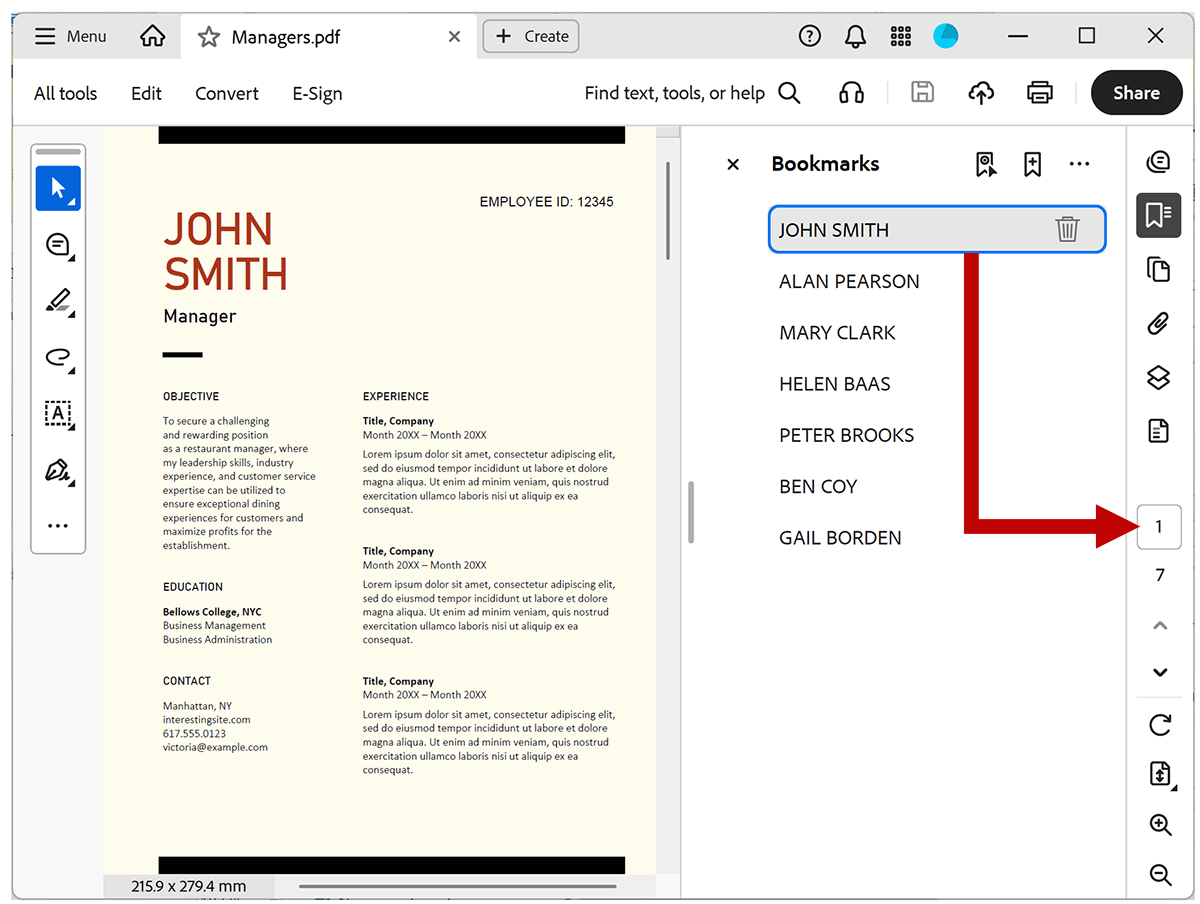Screen dimensions: 1200x904
Task: Click the EMPLOYEE ID: 12345 text
Action: pos(546,202)
